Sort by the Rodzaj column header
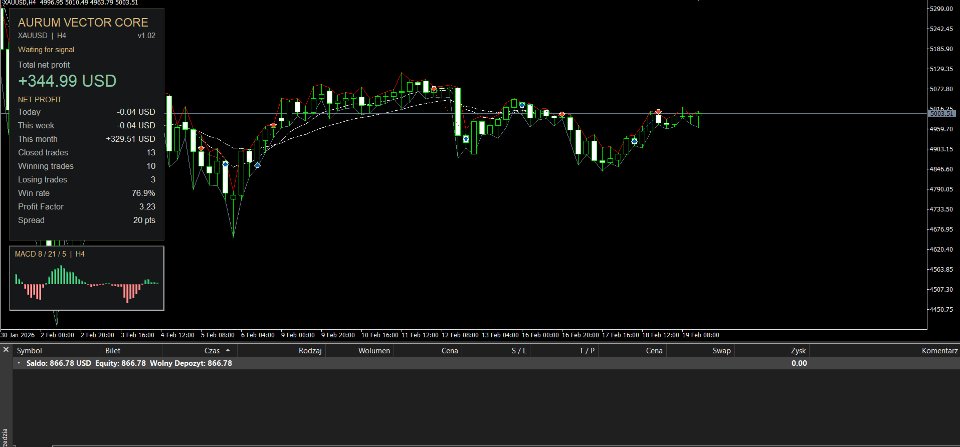 311,351
